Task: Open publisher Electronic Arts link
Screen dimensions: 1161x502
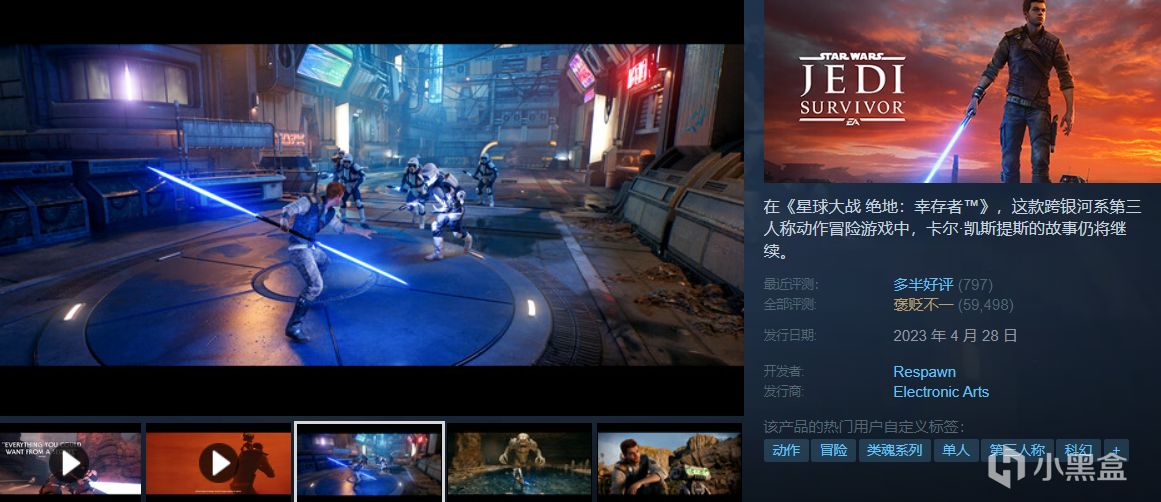Action: [941, 392]
